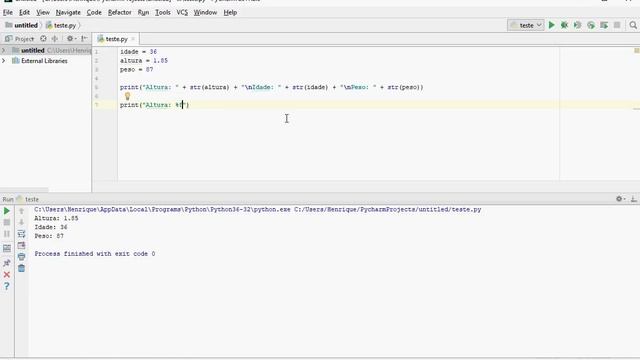
Task: Click 'Idade: 36' in console output
Action: [x=51, y=227]
